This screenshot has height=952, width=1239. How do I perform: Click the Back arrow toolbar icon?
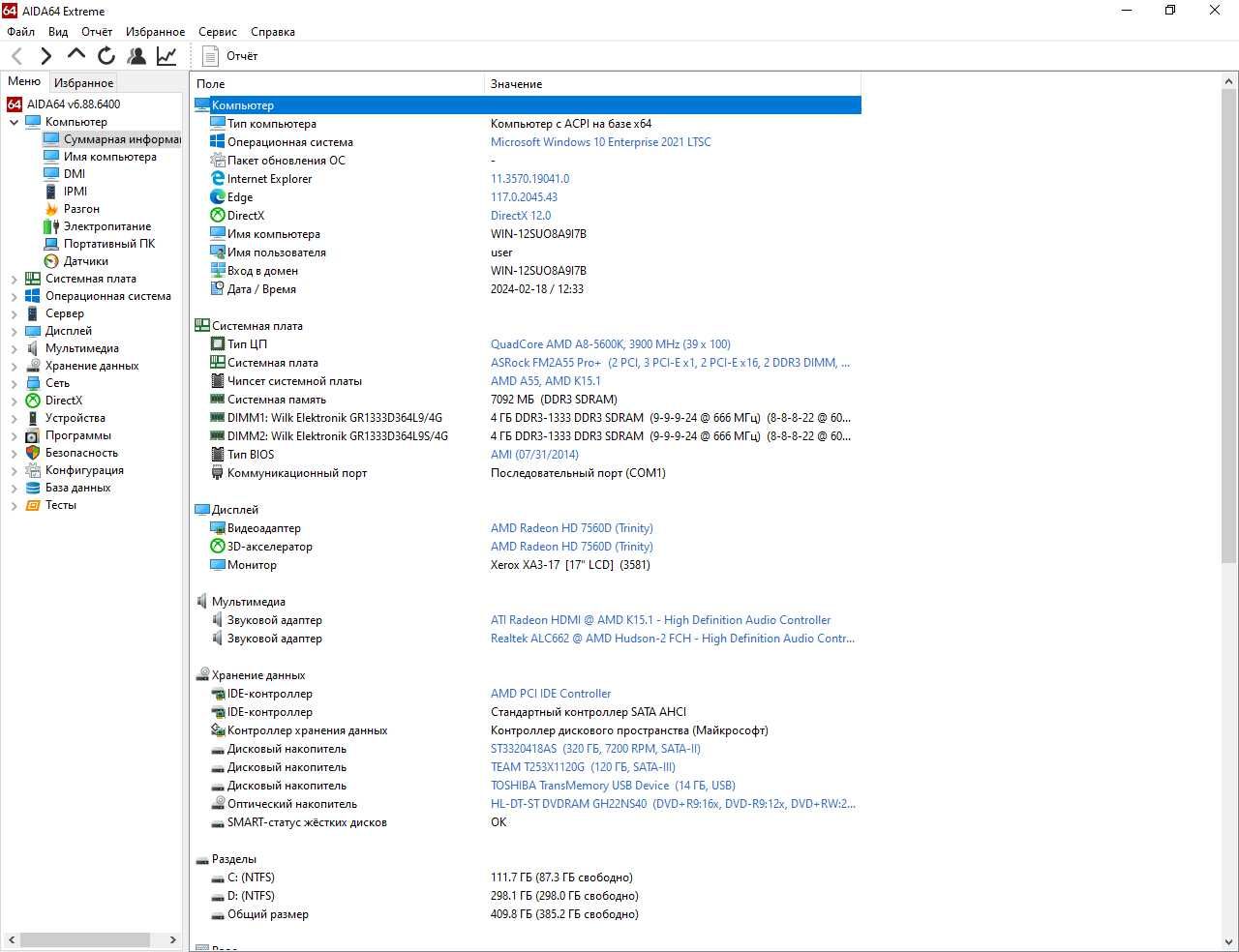tap(16, 56)
